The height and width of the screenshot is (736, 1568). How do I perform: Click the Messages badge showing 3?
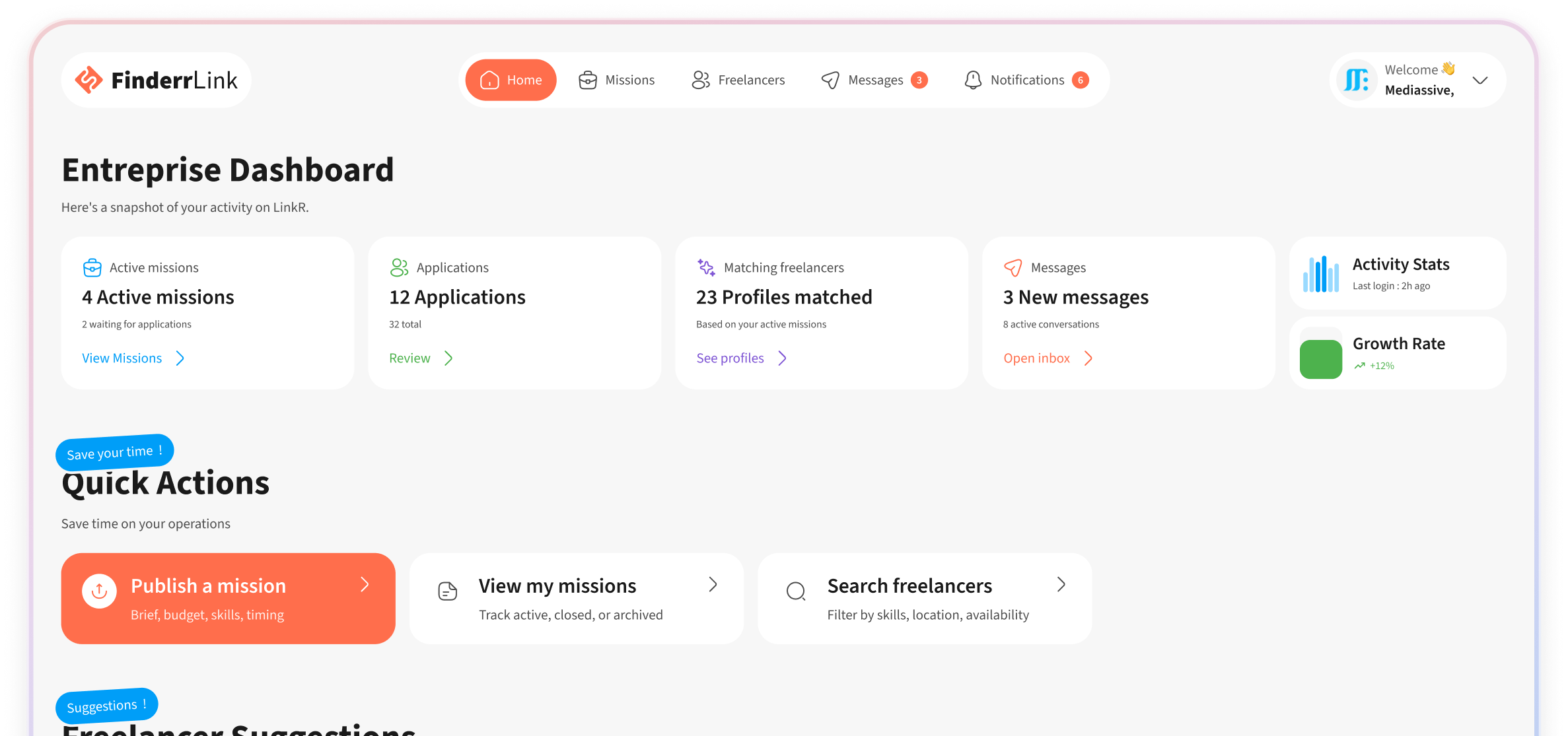(x=919, y=80)
